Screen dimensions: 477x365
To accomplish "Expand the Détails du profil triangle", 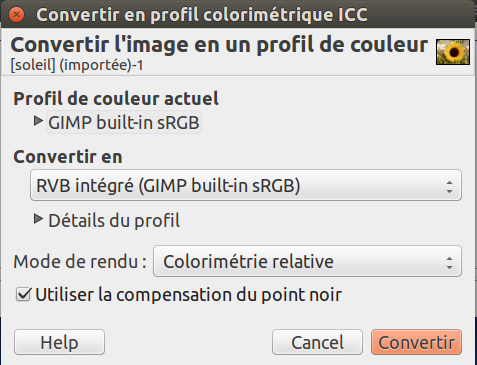I will [x=38, y=219].
